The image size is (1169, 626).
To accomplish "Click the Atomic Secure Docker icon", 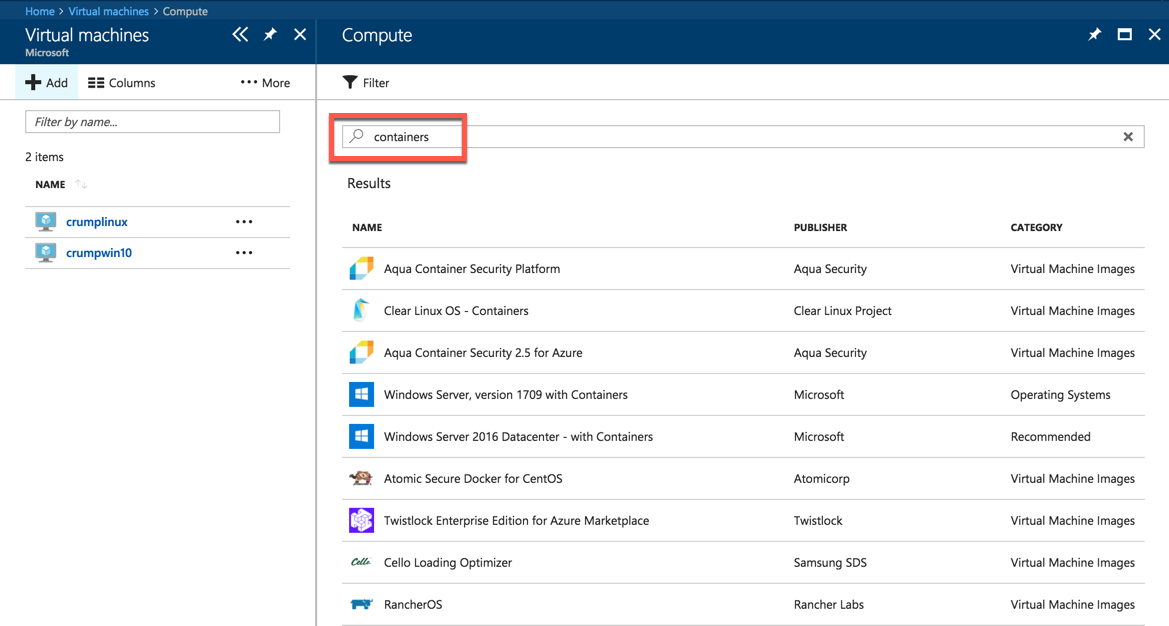I will click(x=361, y=479).
